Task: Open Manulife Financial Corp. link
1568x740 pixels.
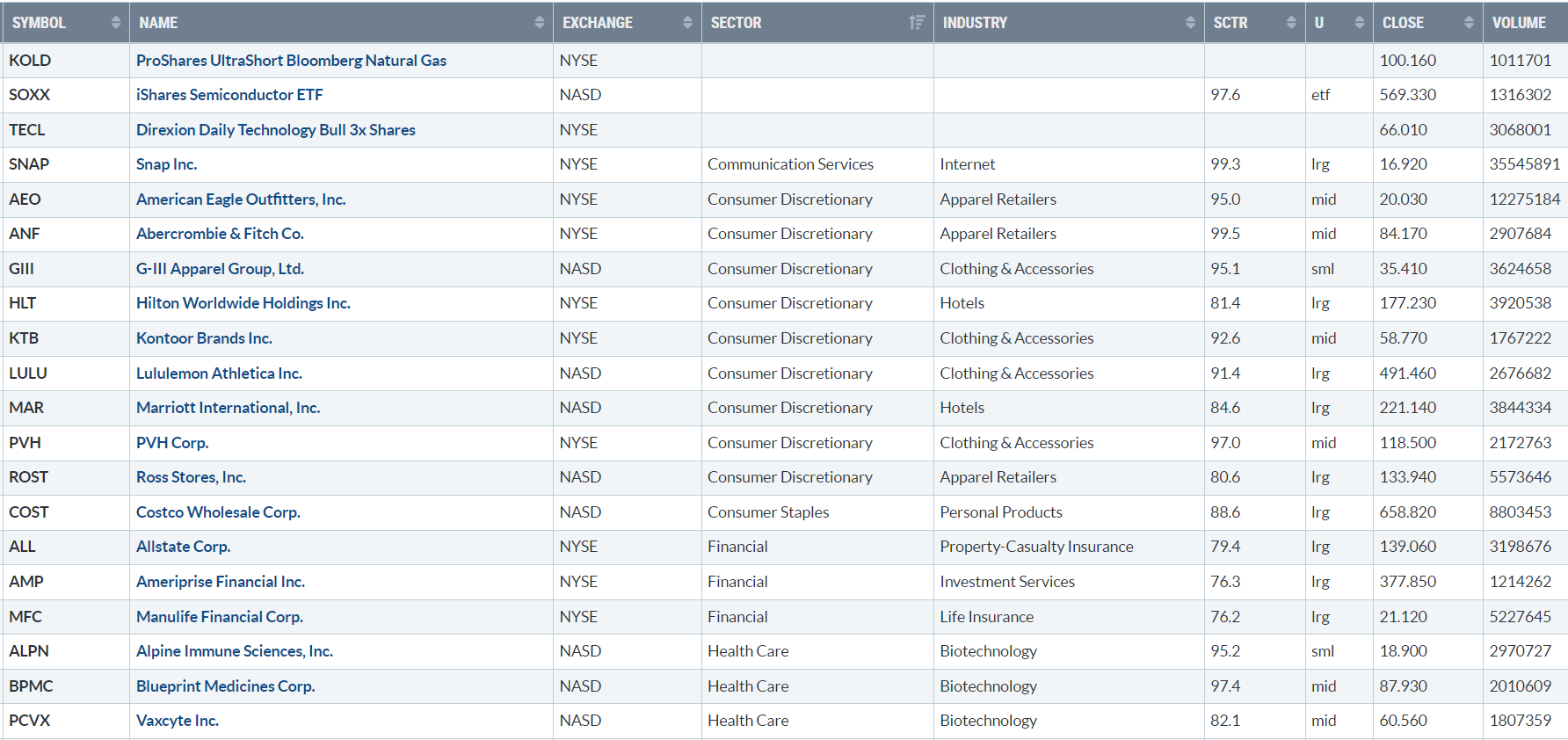Action: pos(220,617)
